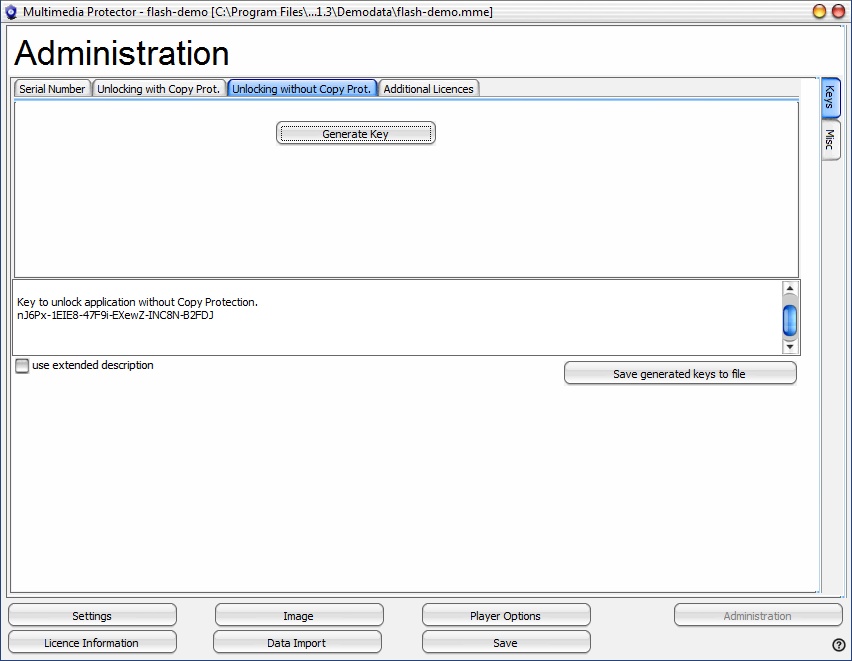Open the Unlocking with Copy Prot. tab
The image size is (852, 661).
pyautogui.click(x=158, y=89)
